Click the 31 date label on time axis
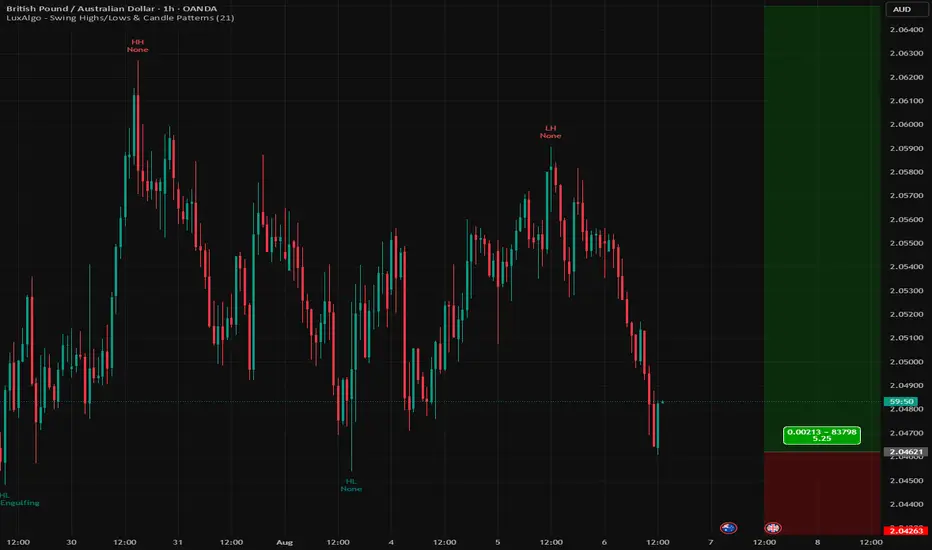 [x=177, y=542]
